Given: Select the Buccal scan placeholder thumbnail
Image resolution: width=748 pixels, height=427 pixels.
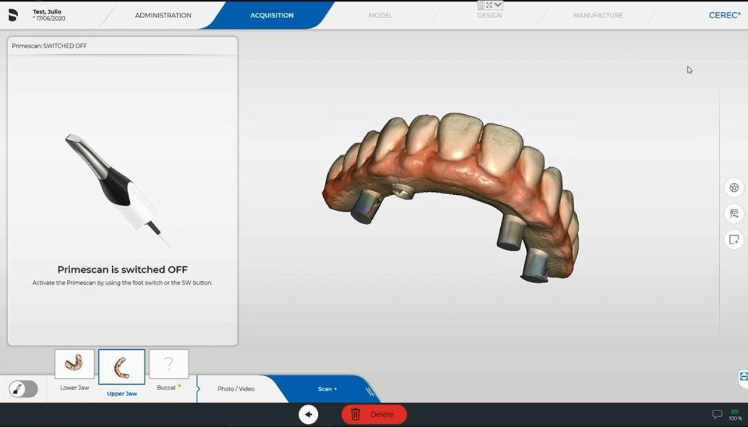Looking at the screenshot, I should coord(169,364).
